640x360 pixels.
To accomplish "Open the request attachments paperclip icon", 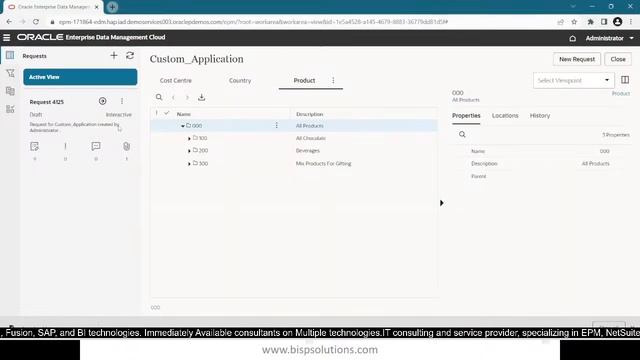I will pos(127,146).
